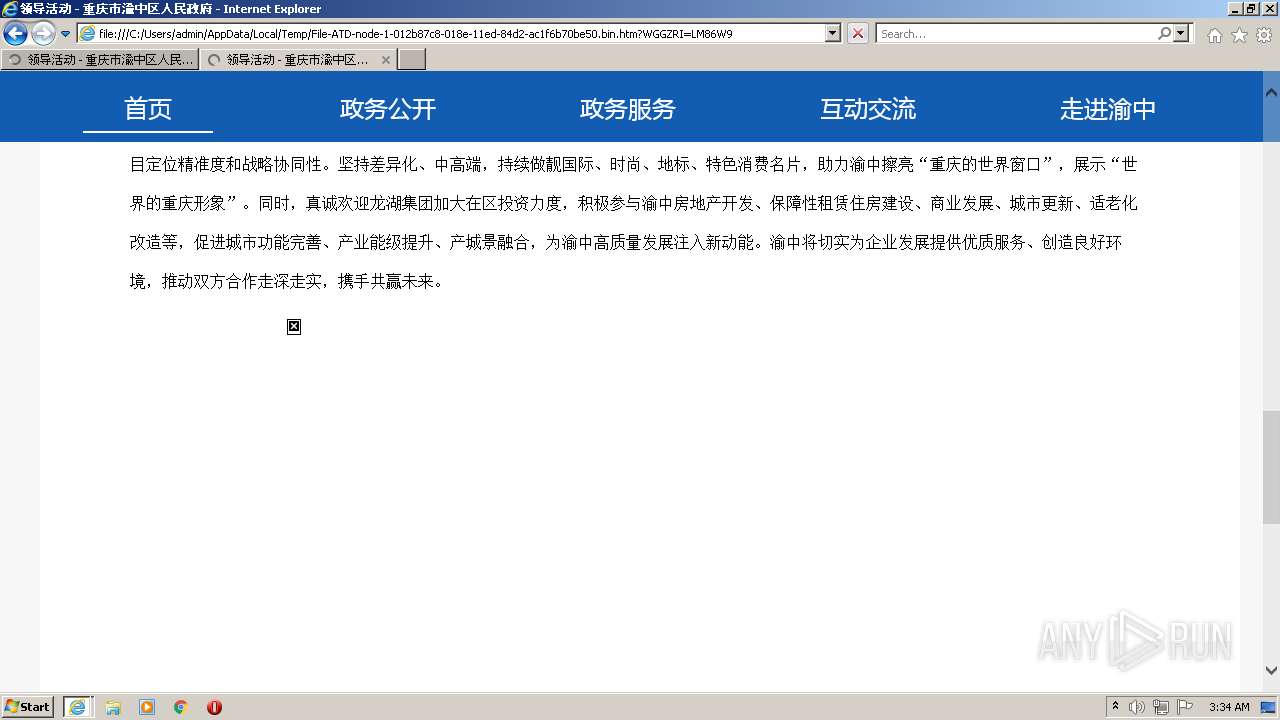Click the Search box in Internet Explorer
Image resolution: width=1280 pixels, height=720 pixels.
(1016, 33)
